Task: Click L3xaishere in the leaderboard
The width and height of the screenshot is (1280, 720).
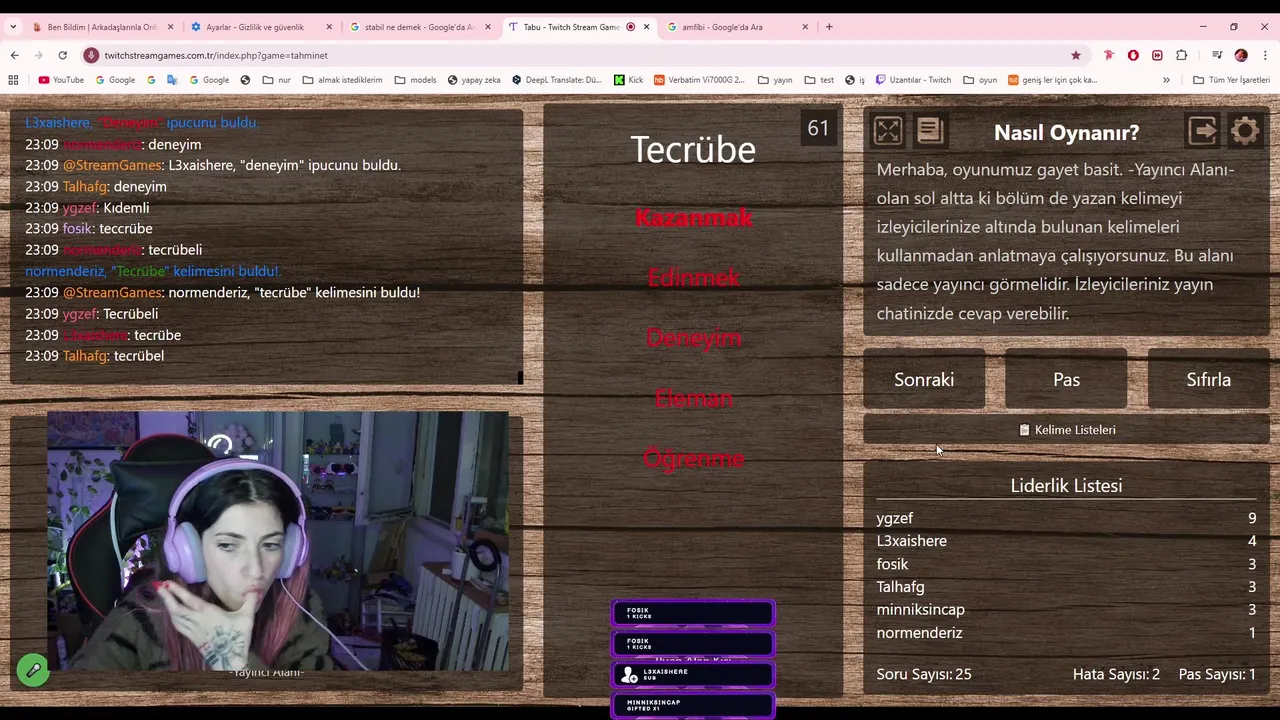Action: (x=912, y=541)
